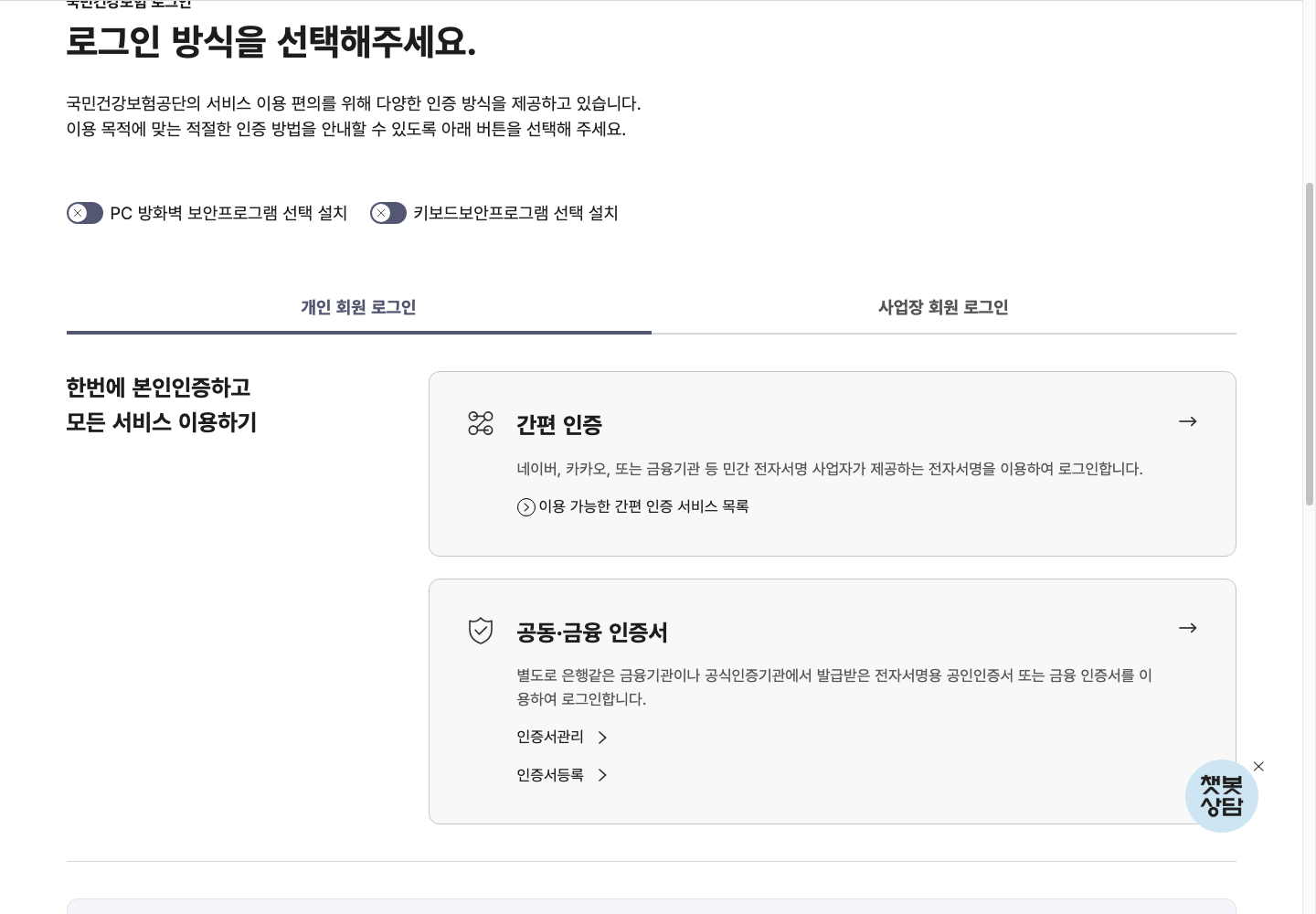The image size is (1316, 914).
Task: Toggle PC 방화벽 보안프로그램 선택 설치 switch
Action: tap(85, 213)
